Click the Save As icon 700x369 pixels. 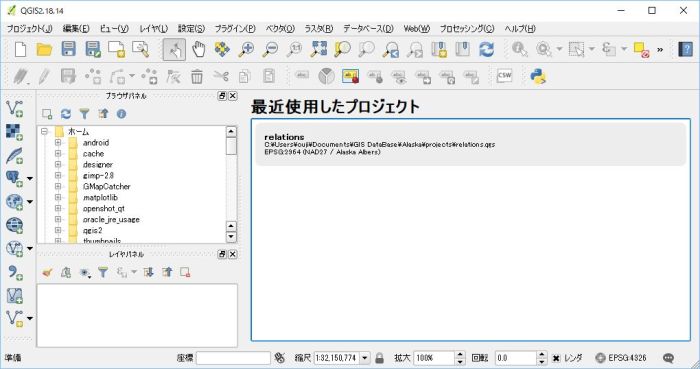(x=92, y=49)
